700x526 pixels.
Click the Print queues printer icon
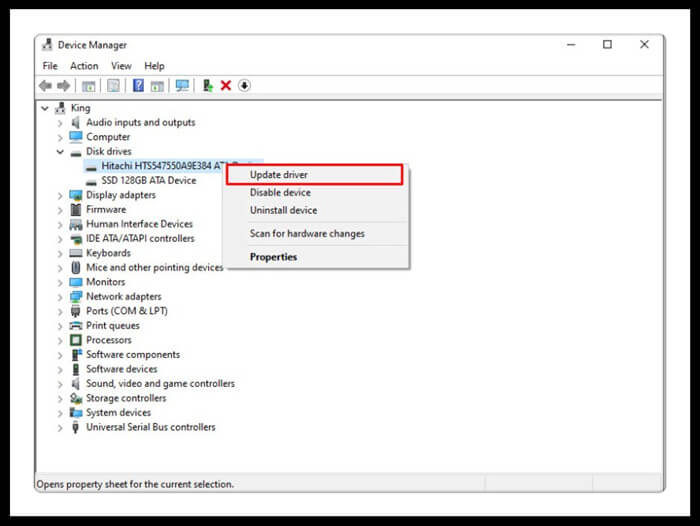click(76, 326)
